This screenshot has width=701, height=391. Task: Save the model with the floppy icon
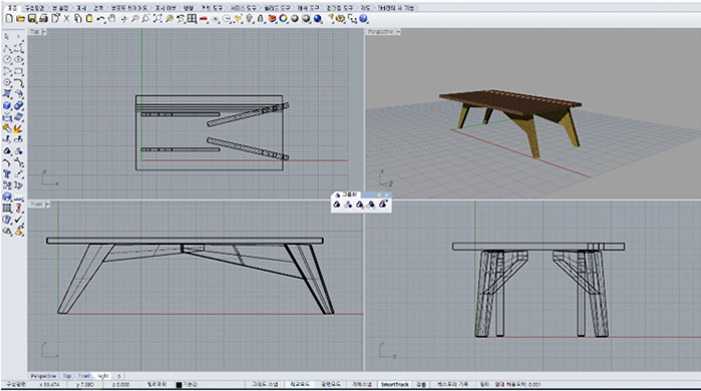32,18
